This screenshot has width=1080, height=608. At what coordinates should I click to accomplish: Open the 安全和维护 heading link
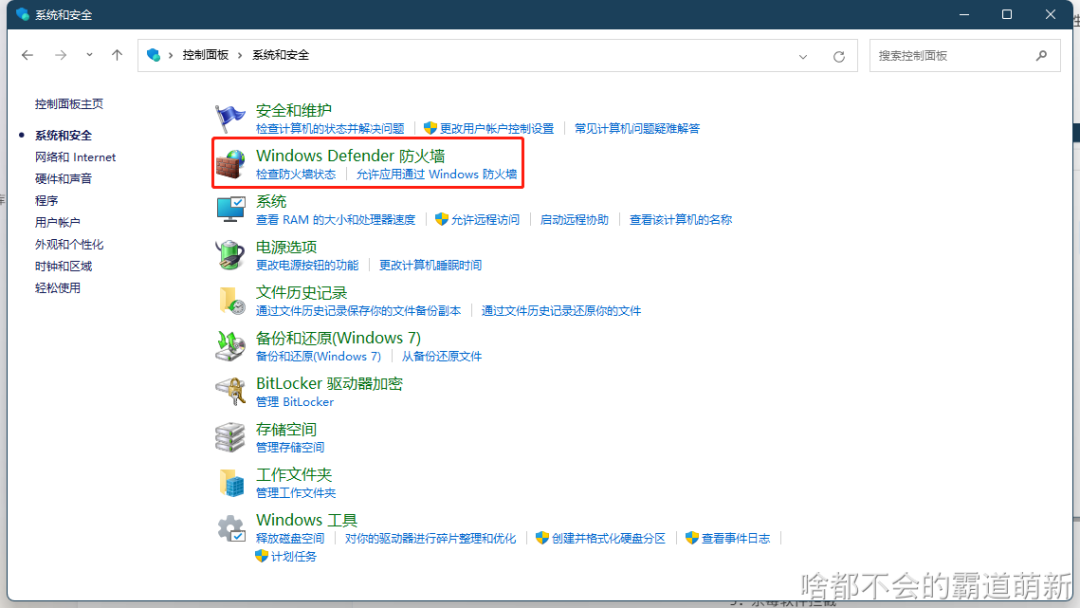pos(293,110)
